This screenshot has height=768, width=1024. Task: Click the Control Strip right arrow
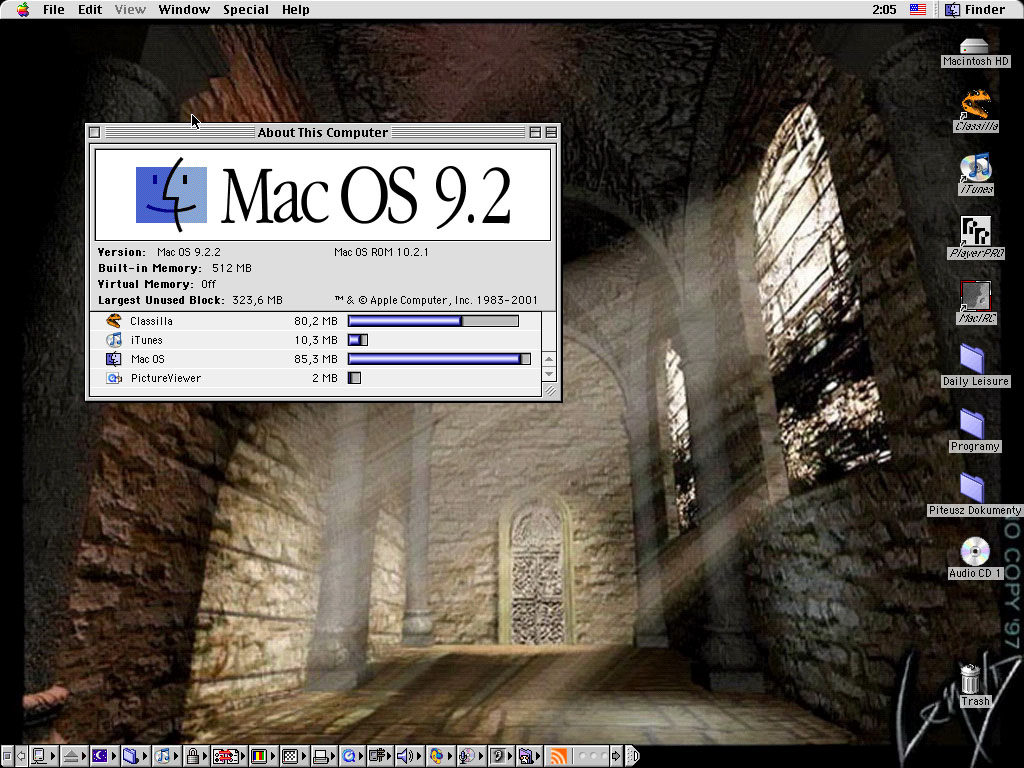click(x=615, y=756)
